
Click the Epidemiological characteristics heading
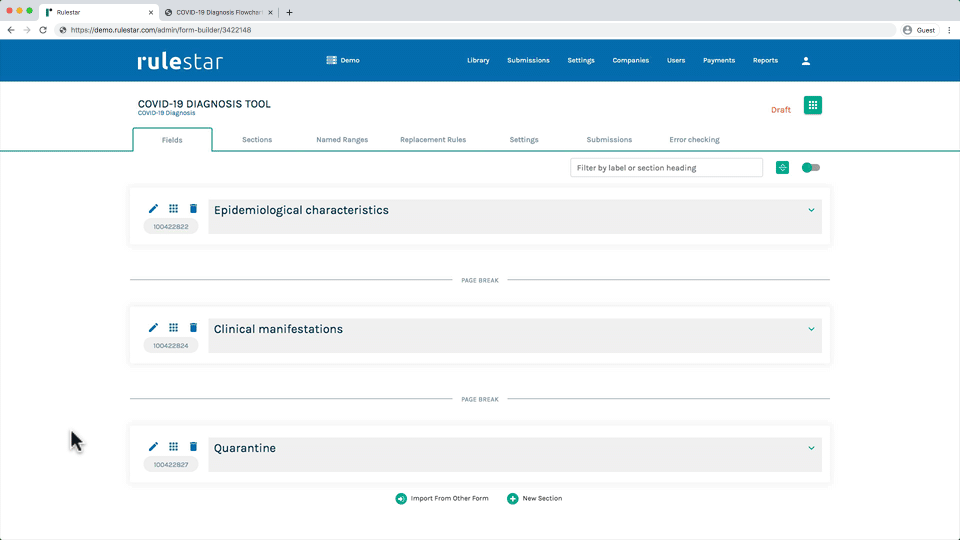pyautogui.click(x=301, y=210)
